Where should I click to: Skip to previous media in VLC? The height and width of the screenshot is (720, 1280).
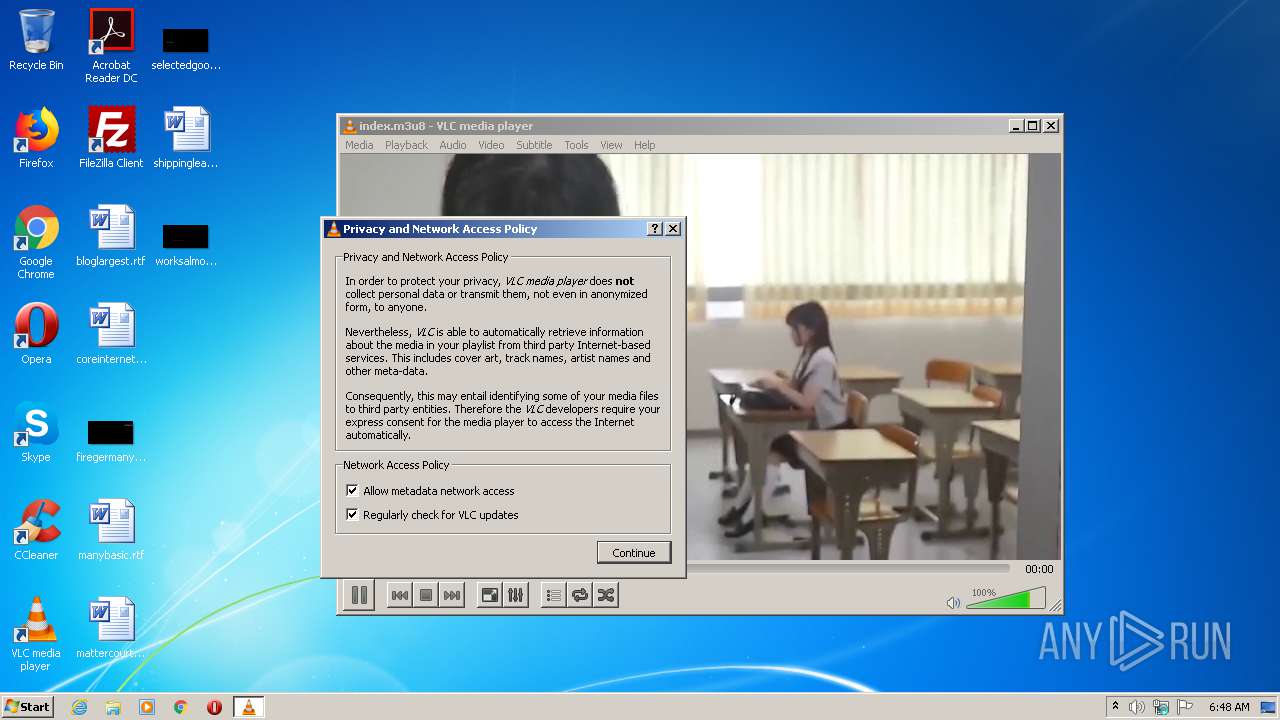coord(399,595)
